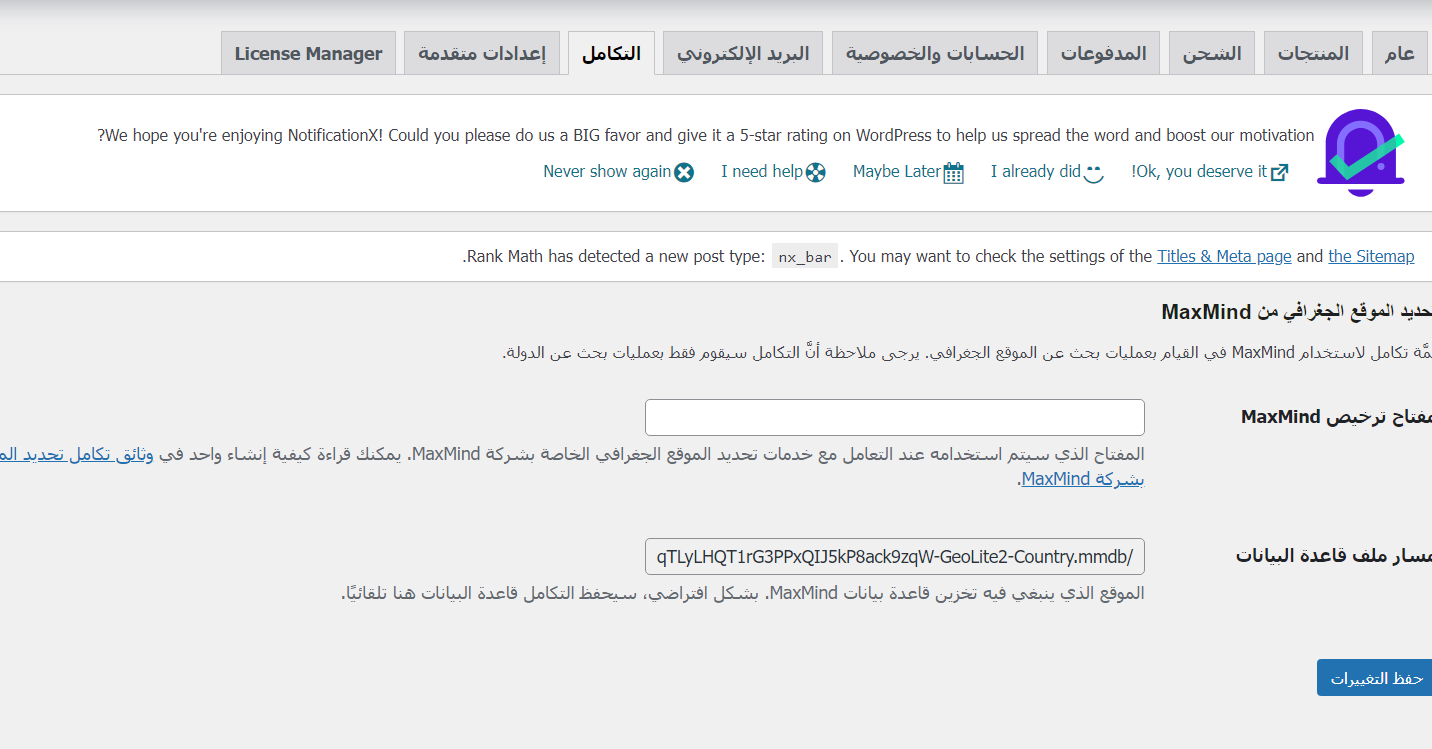Switch to the الشحن tab
Image resolution: width=1432 pixels, height=749 pixels.
1212,53
